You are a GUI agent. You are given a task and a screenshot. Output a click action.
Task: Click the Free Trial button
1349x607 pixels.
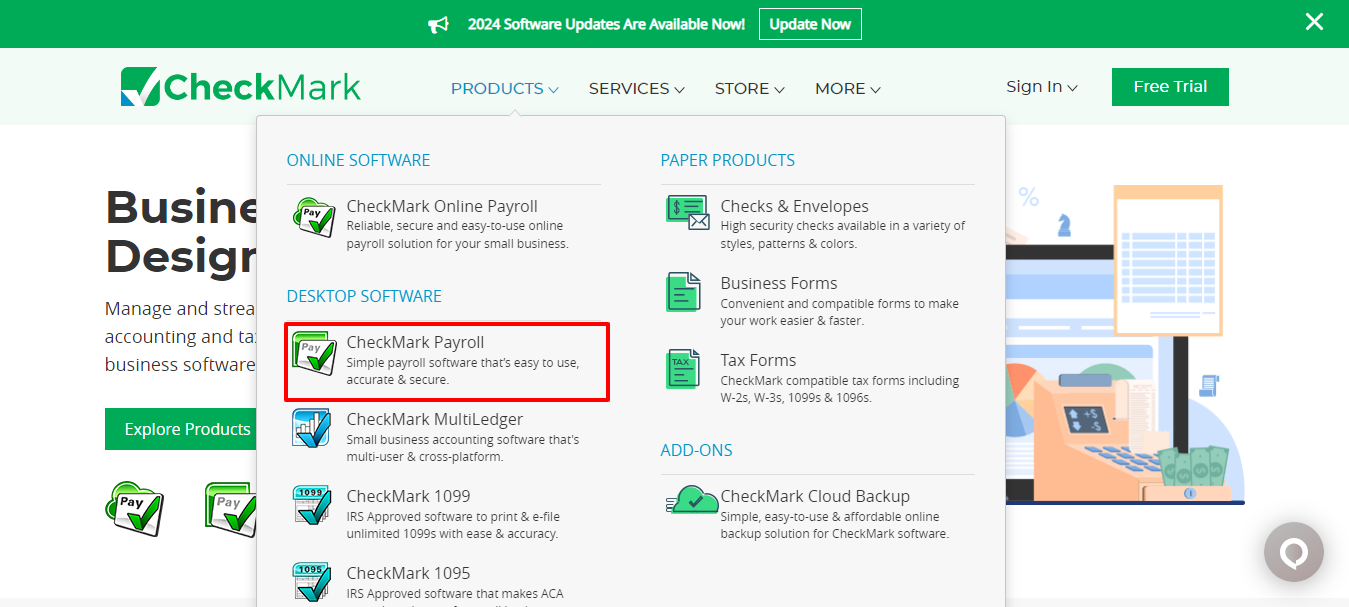(x=1170, y=87)
